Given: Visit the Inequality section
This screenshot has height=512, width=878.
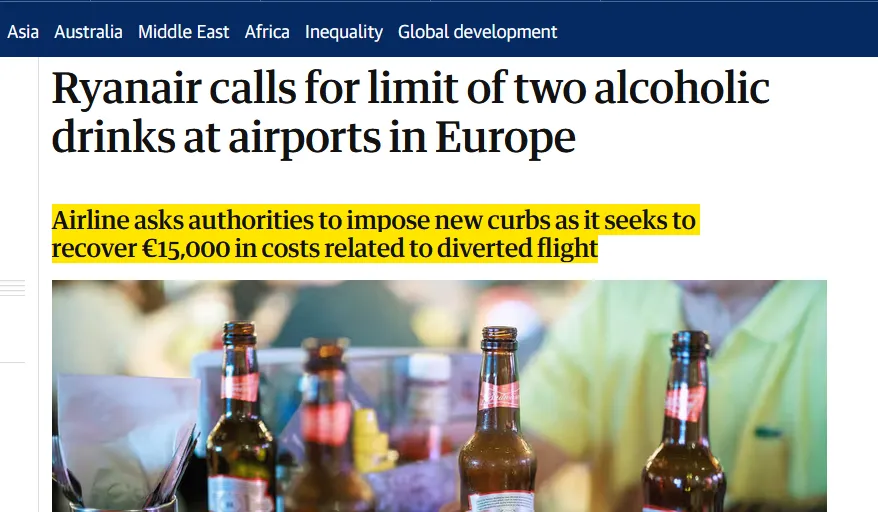Looking at the screenshot, I should tap(344, 32).
